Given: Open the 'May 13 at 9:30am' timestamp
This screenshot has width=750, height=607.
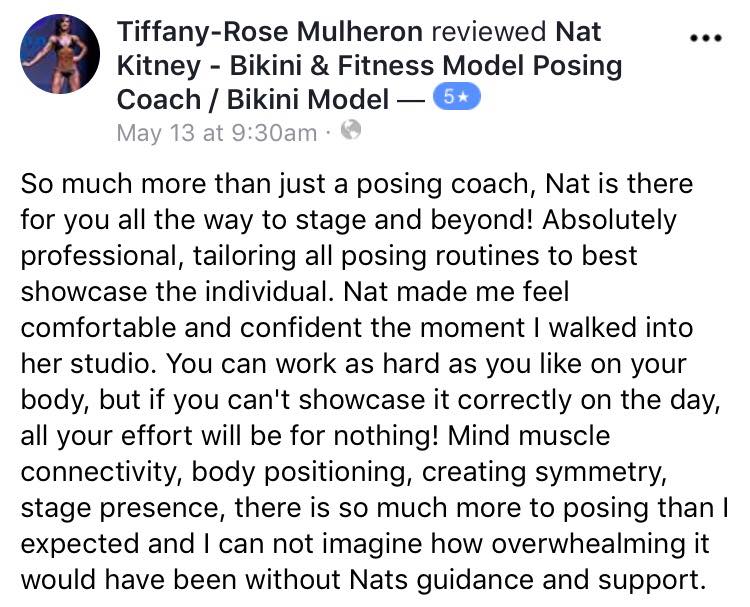Looking at the screenshot, I should tap(217, 132).
